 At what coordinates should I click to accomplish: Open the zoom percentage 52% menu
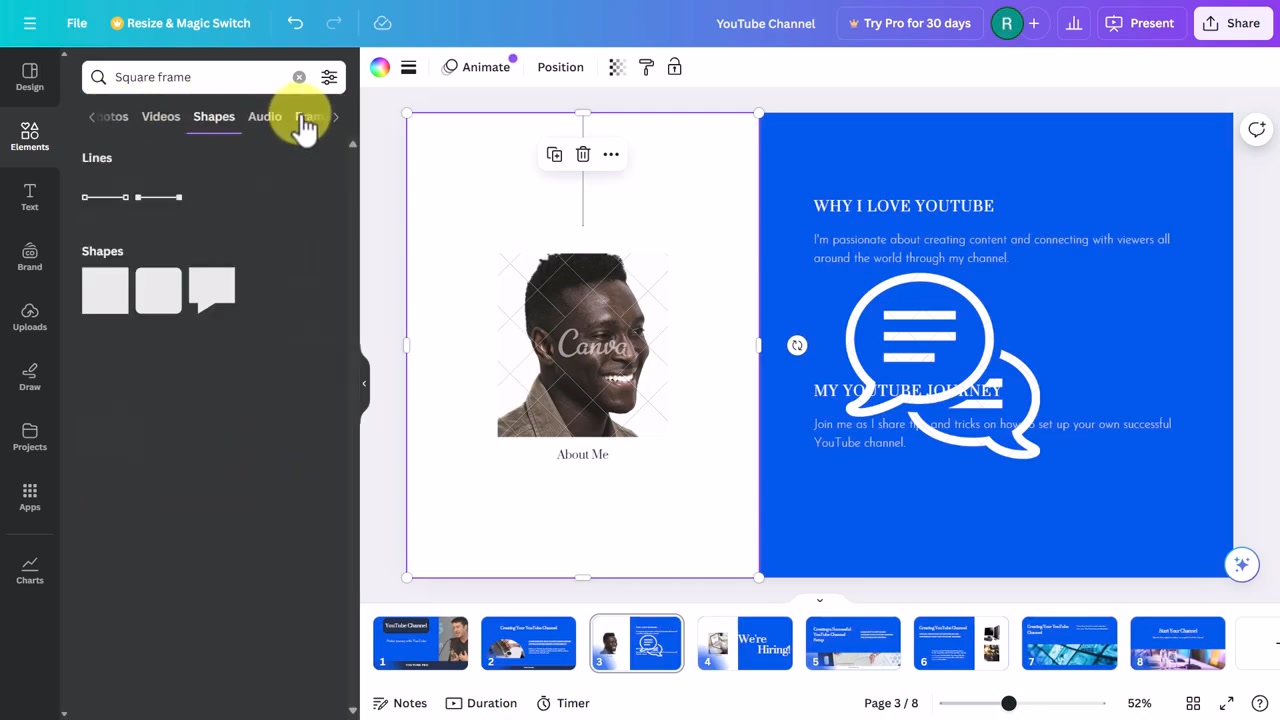tap(1139, 703)
